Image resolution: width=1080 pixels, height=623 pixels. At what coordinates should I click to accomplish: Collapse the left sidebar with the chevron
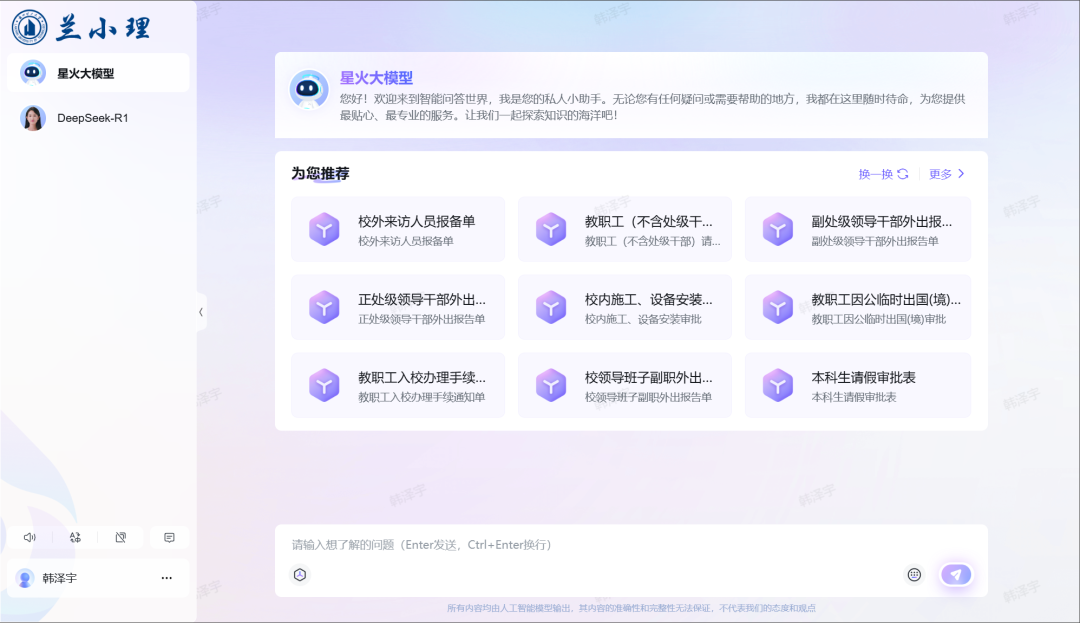(200, 312)
